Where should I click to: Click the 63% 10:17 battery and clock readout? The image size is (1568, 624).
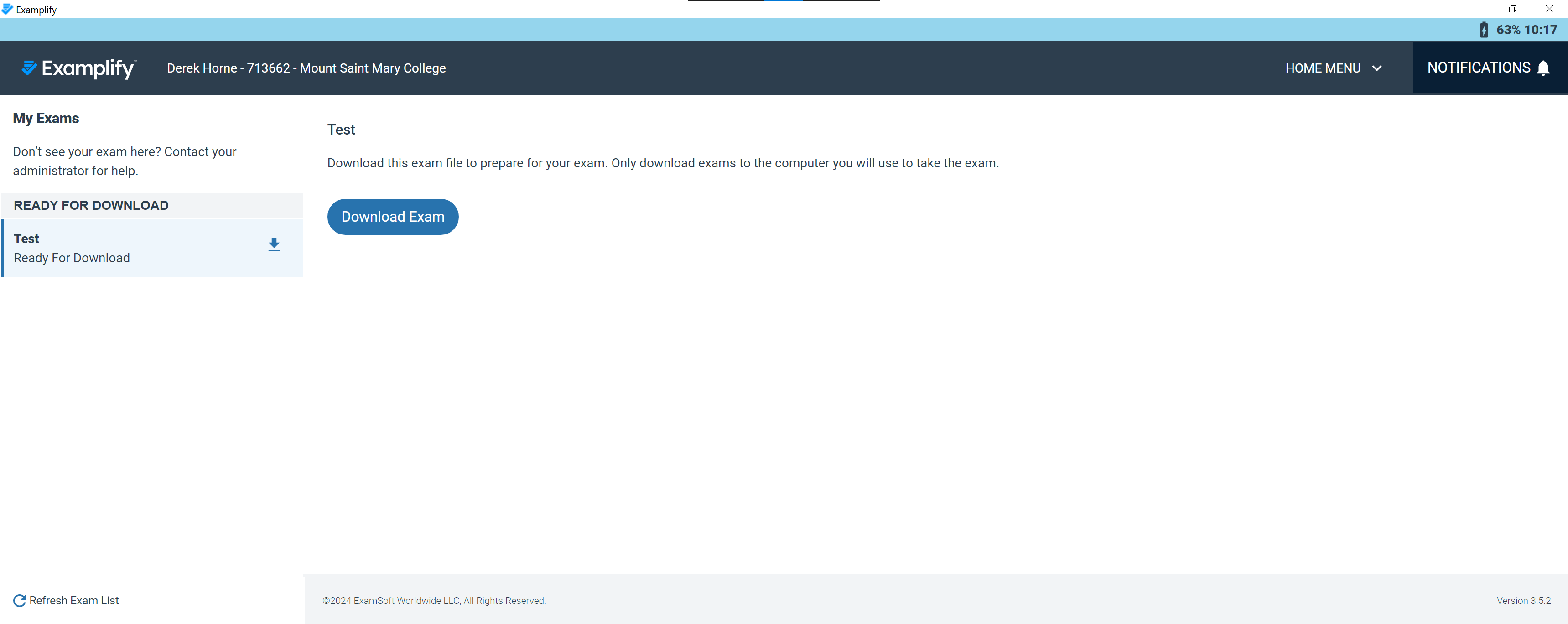pos(1526,30)
